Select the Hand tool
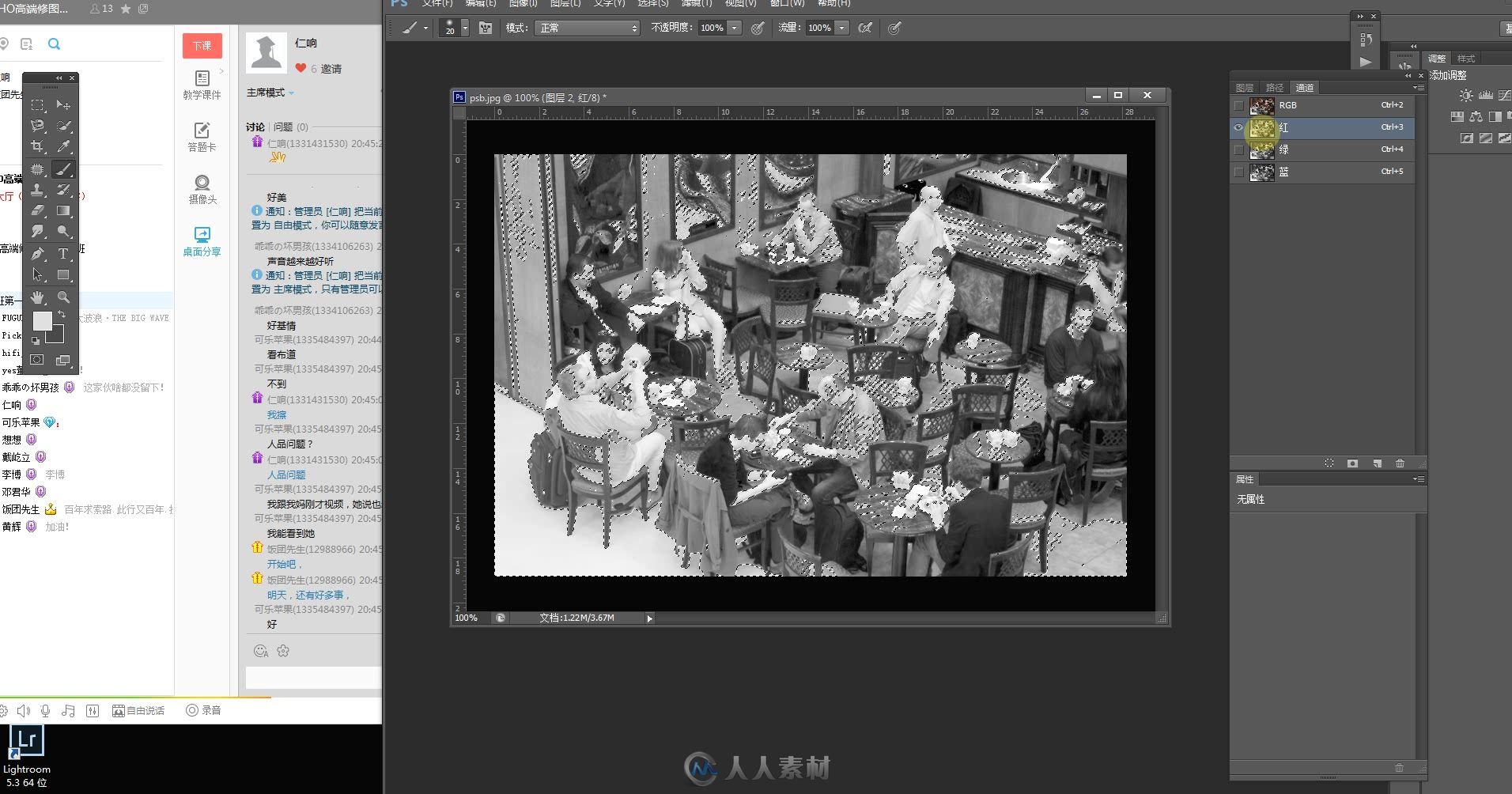Screen dimensions: 1512x794 pos(37,297)
